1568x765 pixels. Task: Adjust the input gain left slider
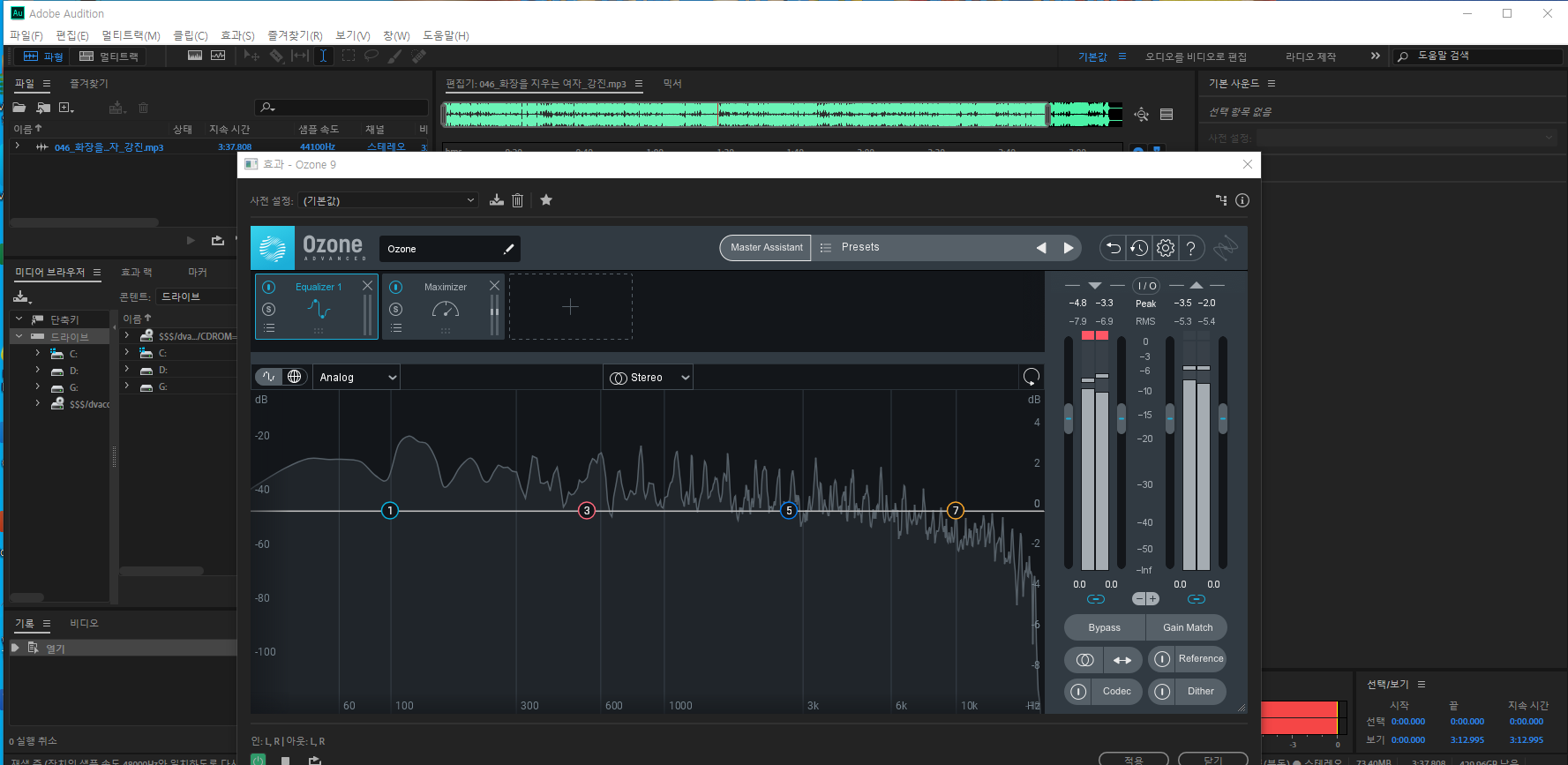[x=1069, y=418]
